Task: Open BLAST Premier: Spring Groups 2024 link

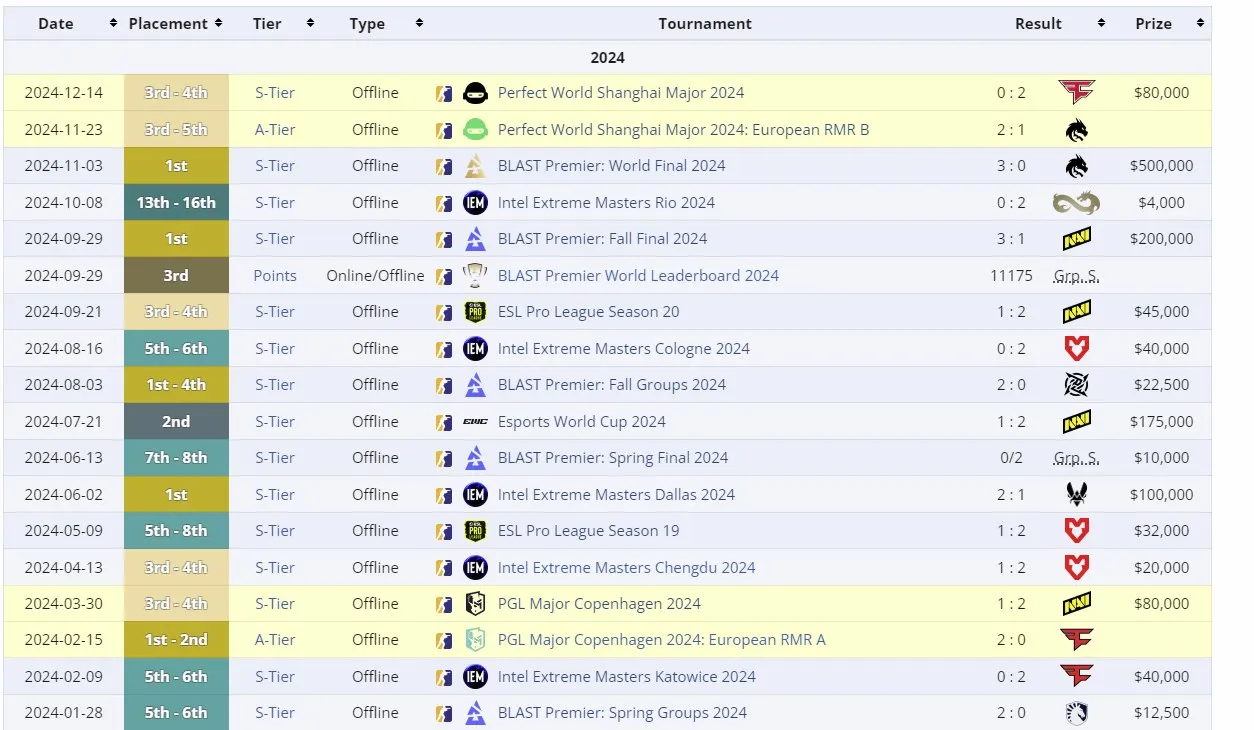Action: click(622, 713)
